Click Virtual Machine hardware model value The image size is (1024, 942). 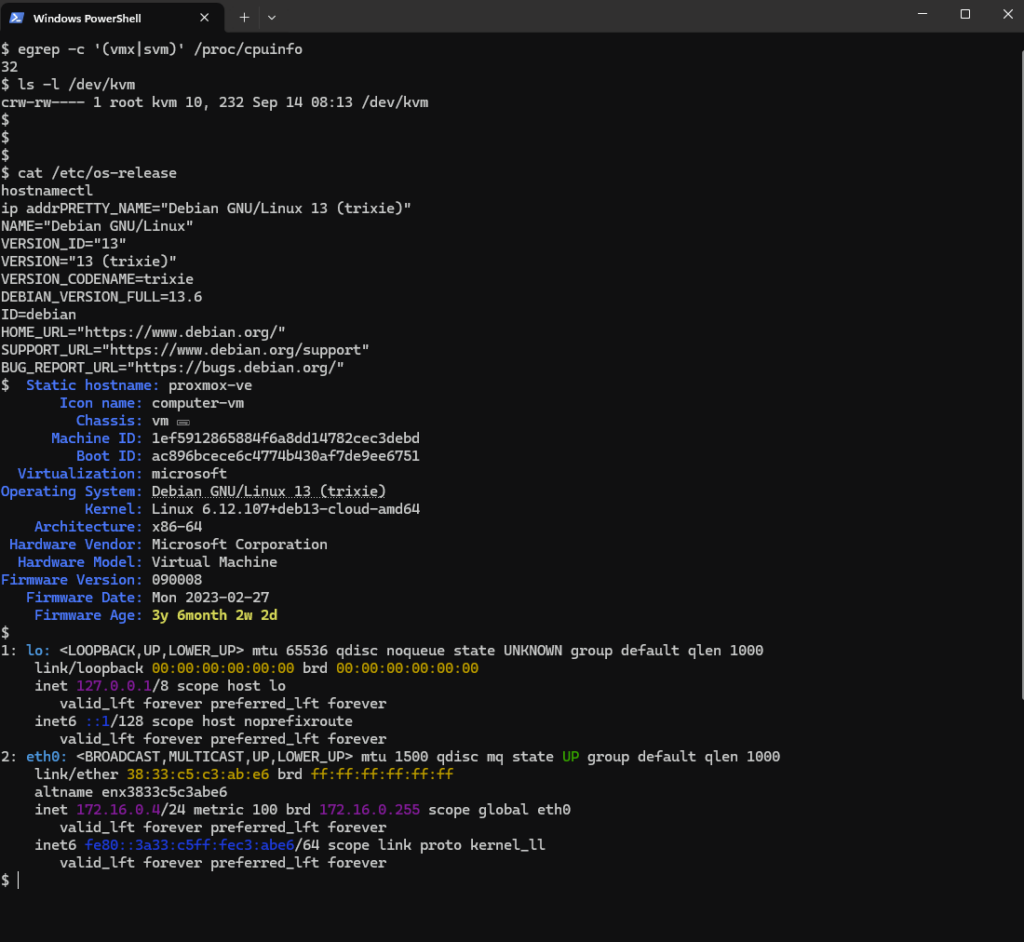pos(214,562)
